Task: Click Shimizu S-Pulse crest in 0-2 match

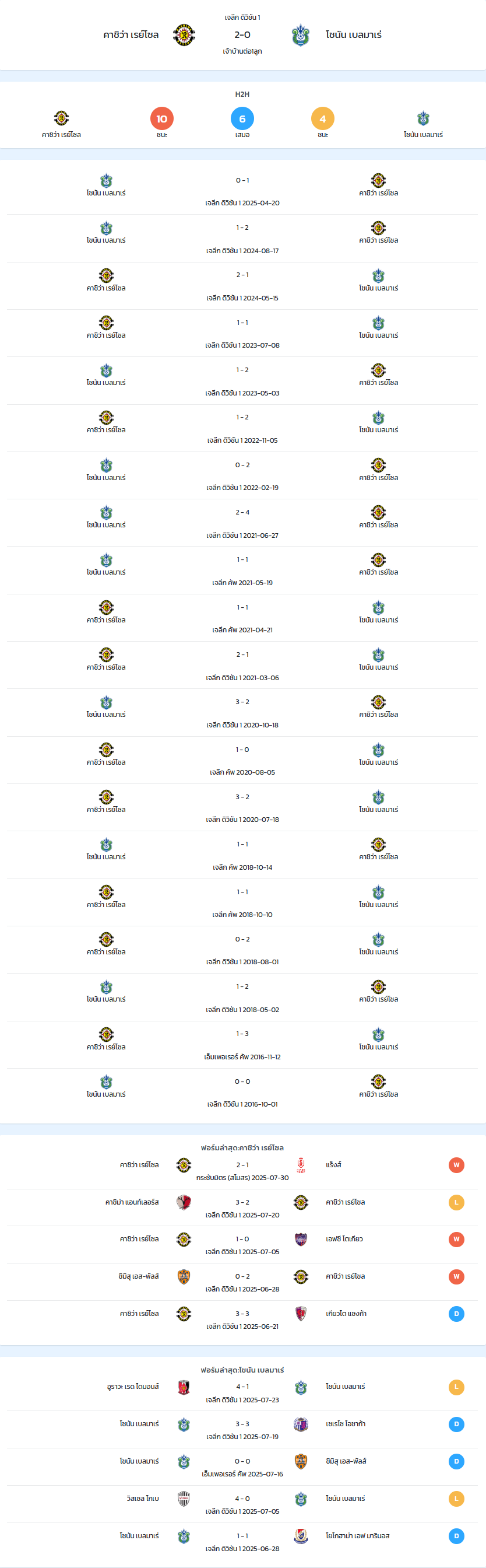Action: (184, 1276)
